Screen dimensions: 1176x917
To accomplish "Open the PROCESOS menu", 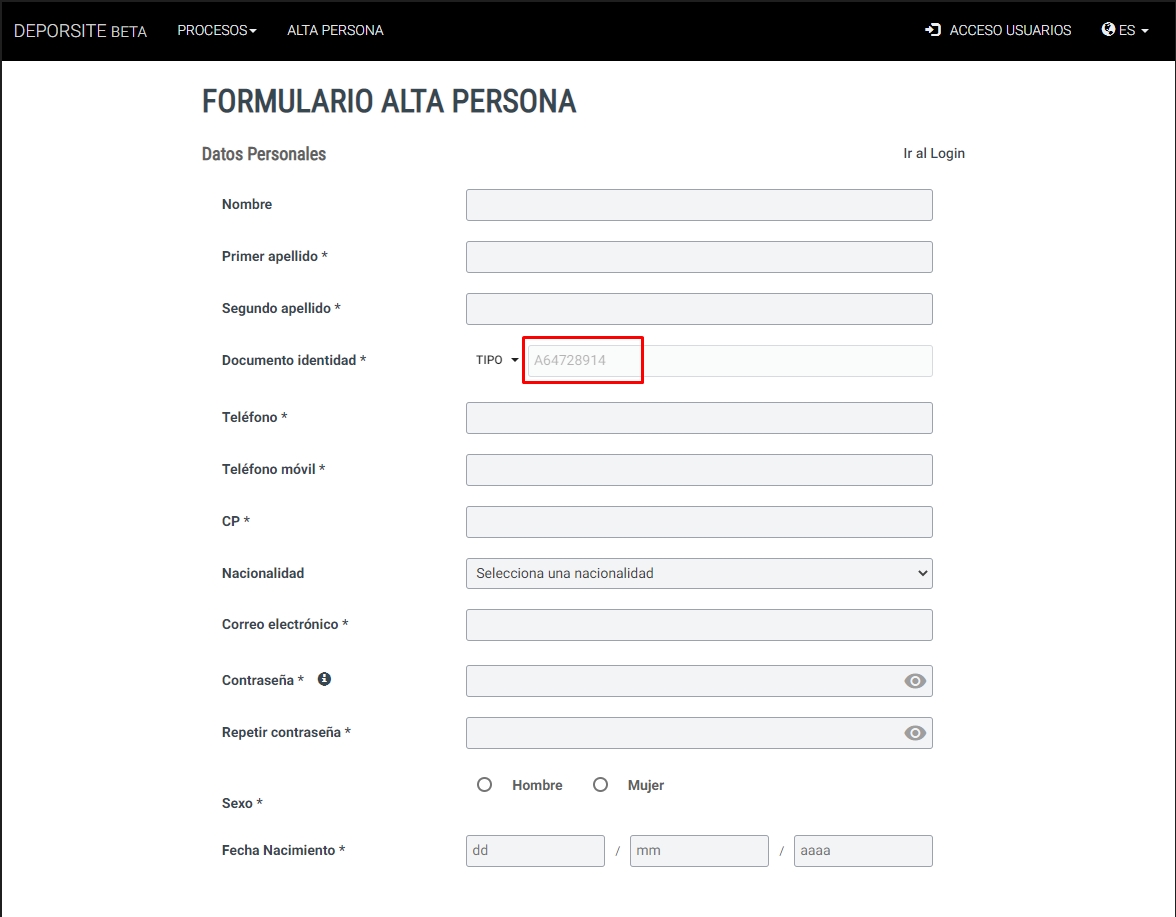I will click(x=217, y=30).
